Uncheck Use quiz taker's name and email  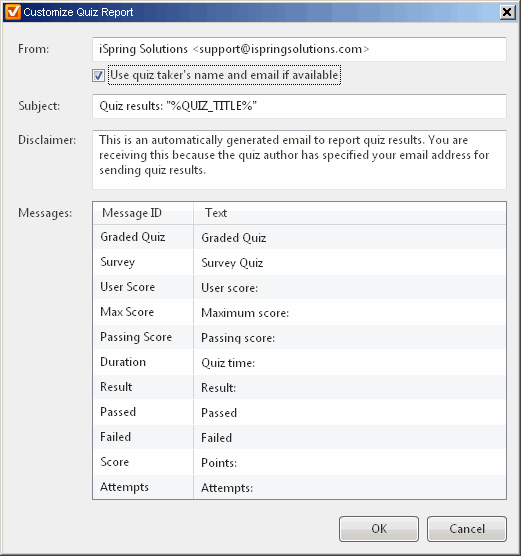[98, 76]
